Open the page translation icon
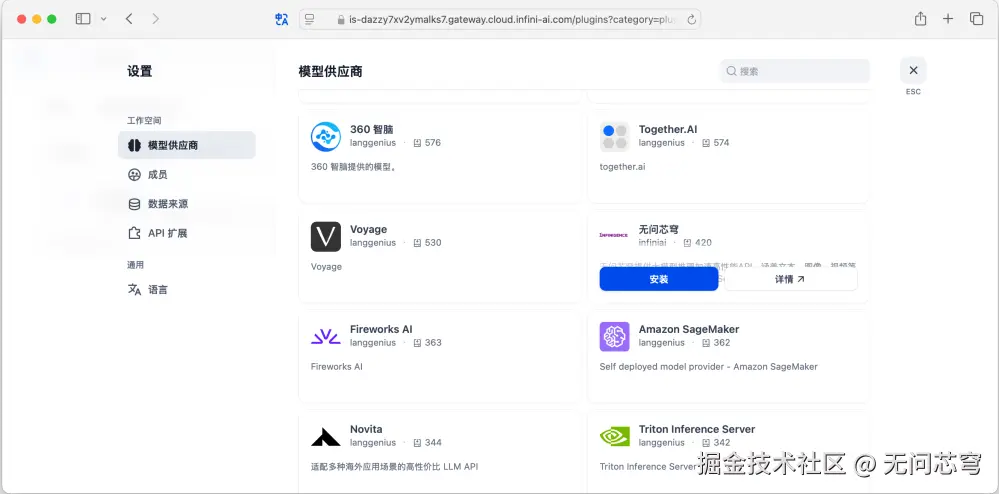The width and height of the screenshot is (999, 494). [282, 20]
